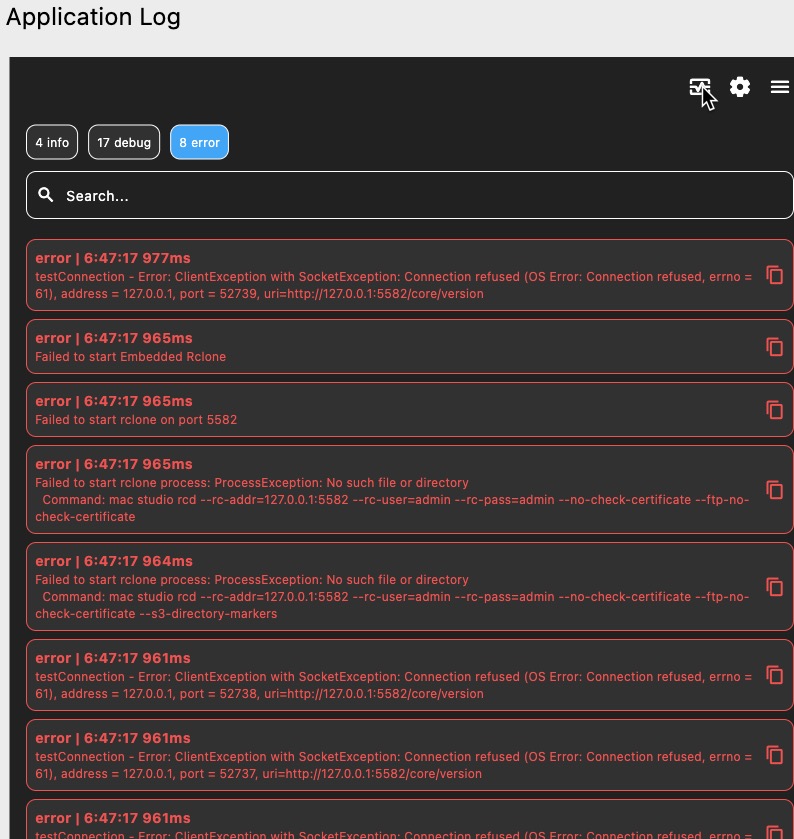The height and width of the screenshot is (839, 794).
Task: Click message text containing port = 52737
Action: (x=393, y=765)
